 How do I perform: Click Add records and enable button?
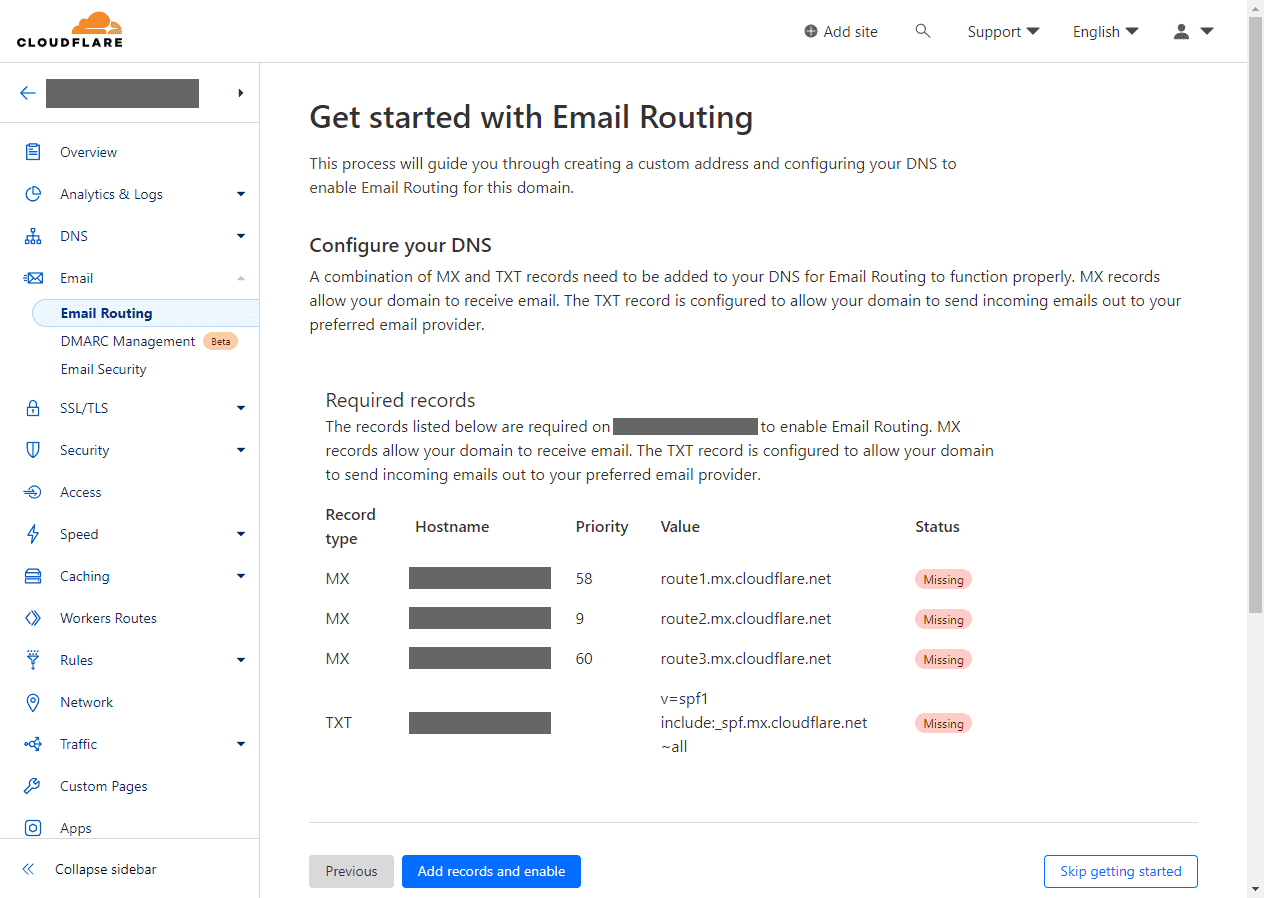tap(491, 871)
